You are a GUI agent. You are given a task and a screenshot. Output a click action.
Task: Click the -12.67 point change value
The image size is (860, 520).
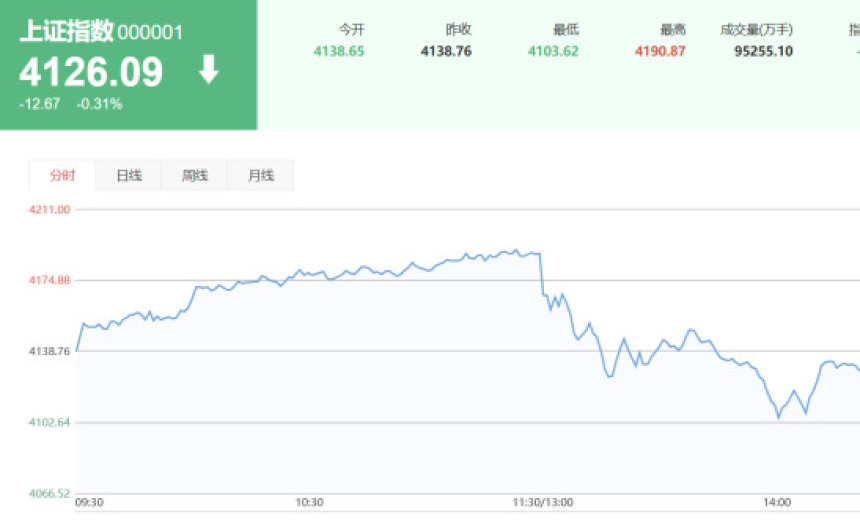[40, 103]
